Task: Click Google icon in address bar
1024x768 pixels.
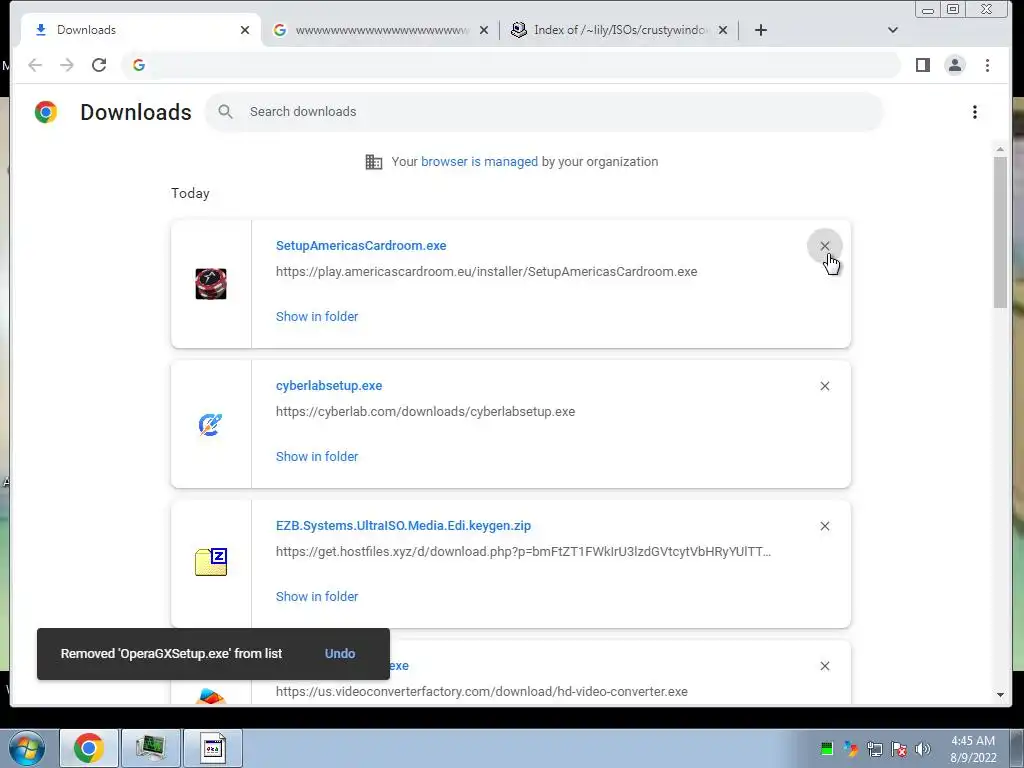Action: point(138,65)
